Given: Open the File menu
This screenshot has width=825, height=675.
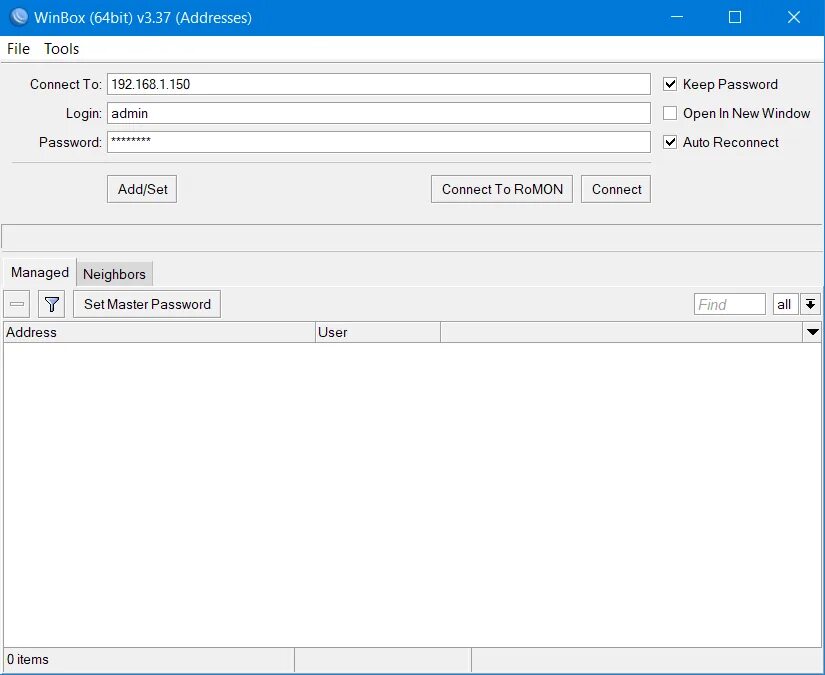Looking at the screenshot, I should [18, 49].
